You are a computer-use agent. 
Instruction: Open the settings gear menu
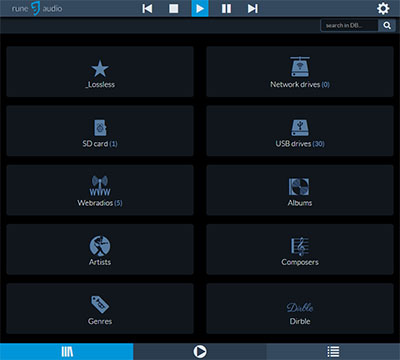pyautogui.click(x=383, y=8)
